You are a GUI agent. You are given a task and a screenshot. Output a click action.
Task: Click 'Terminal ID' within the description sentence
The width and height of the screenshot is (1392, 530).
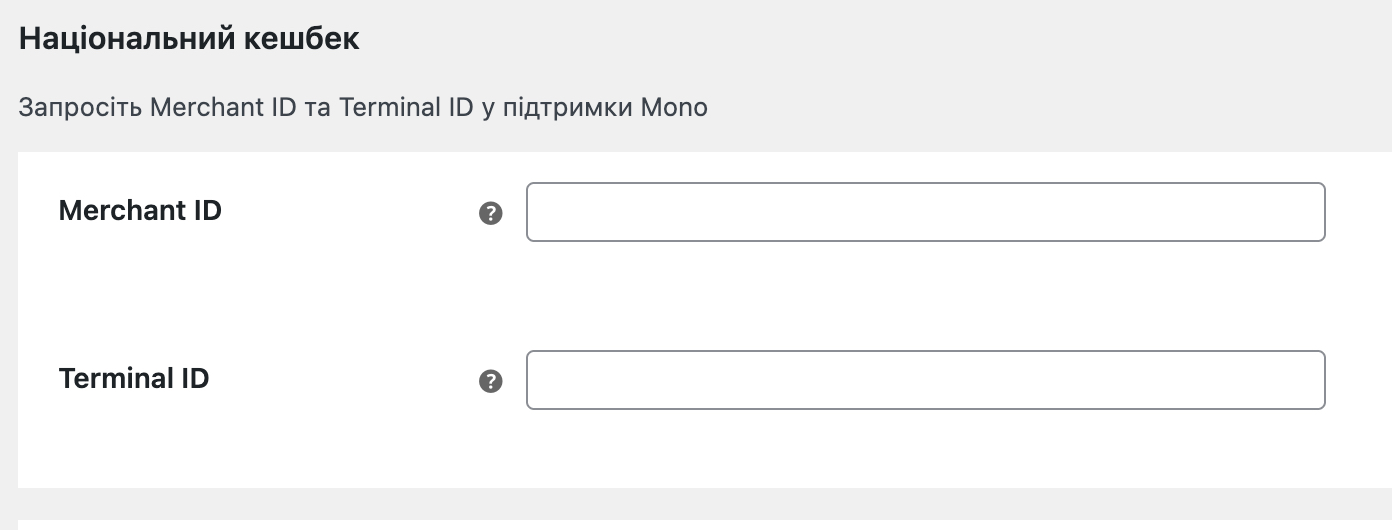(405, 107)
